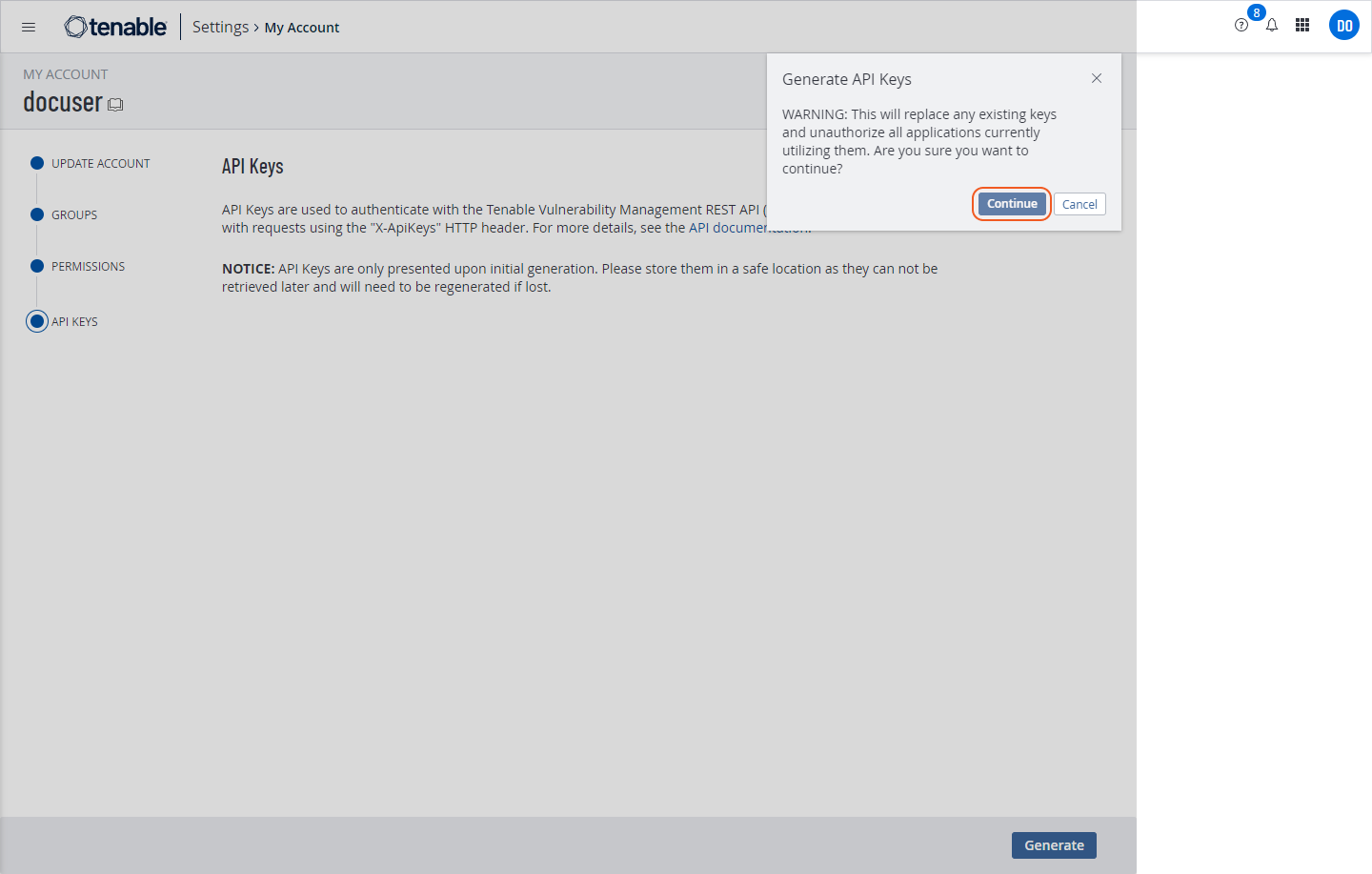The height and width of the screenshot is (874, 1372).
Task: Open the Groups section
Action: tap(64, 214)
